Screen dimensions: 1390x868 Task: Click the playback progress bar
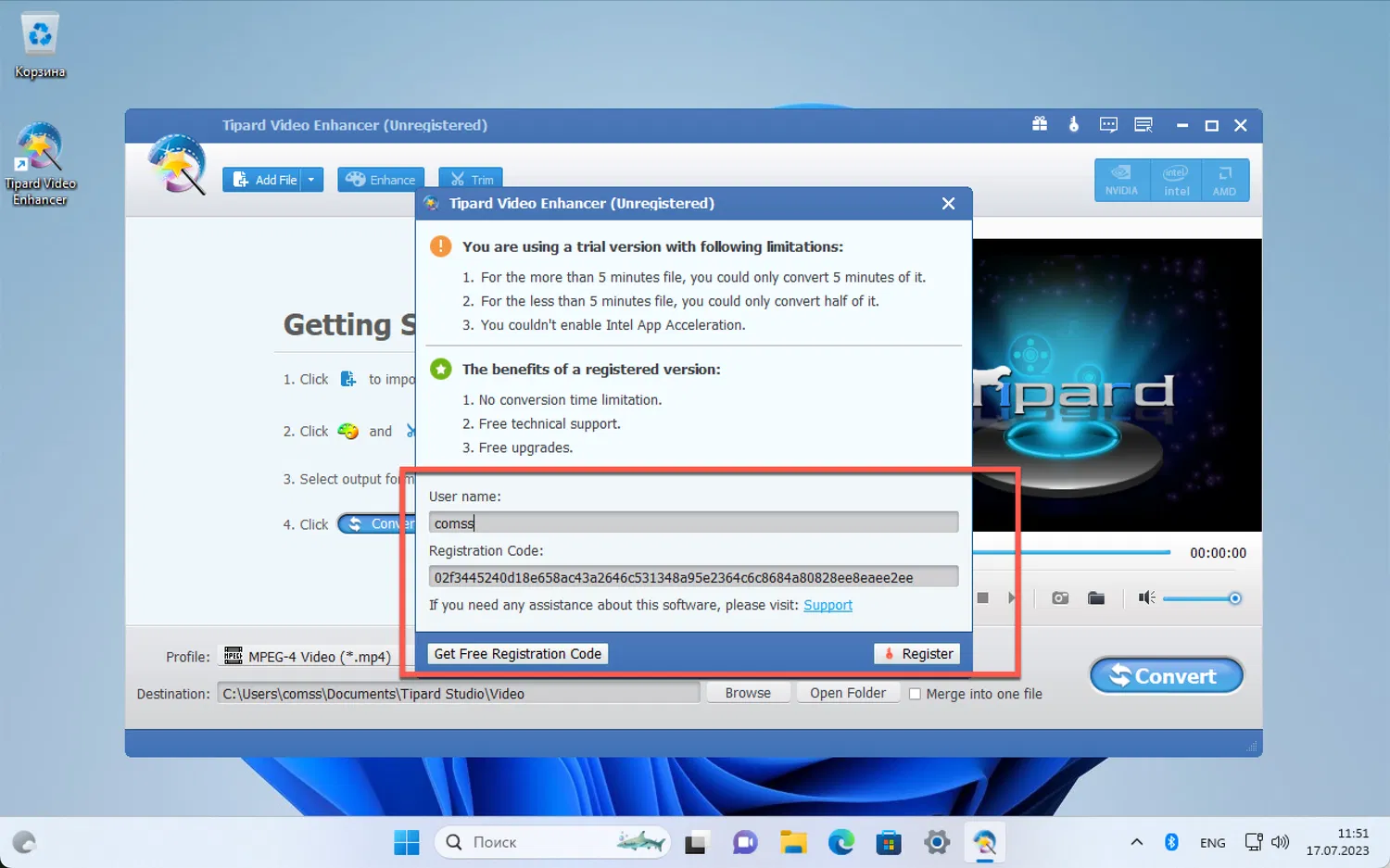pos(1071,552)
